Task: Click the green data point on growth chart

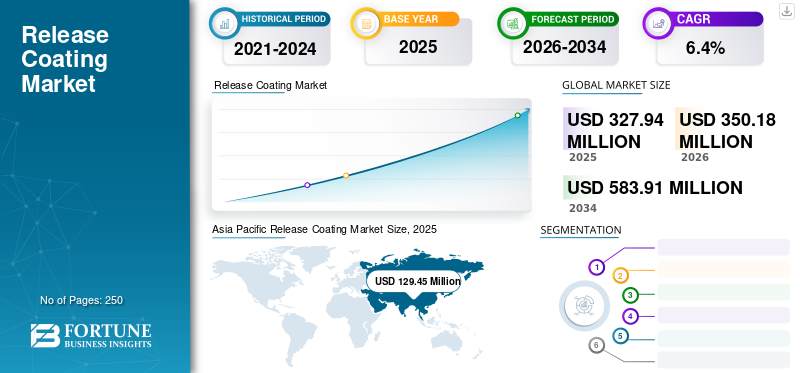Action: coord(517,115)
